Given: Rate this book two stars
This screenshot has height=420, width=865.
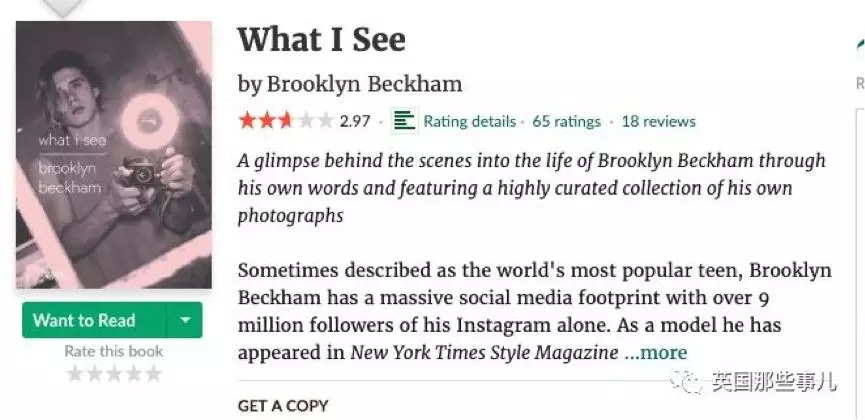Looking at the screenshot, I should (x=93, y=374).
